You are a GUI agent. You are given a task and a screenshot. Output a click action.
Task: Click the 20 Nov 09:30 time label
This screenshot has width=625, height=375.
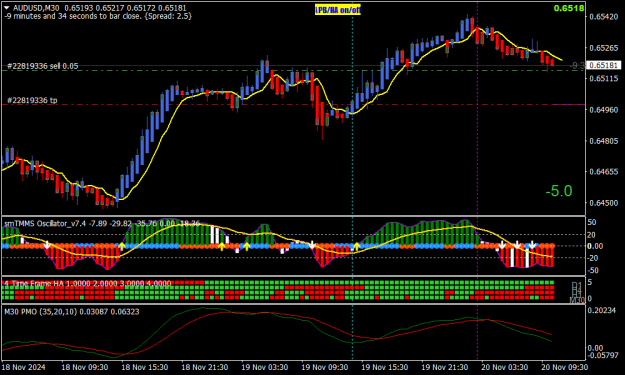[x=564, y=367]
